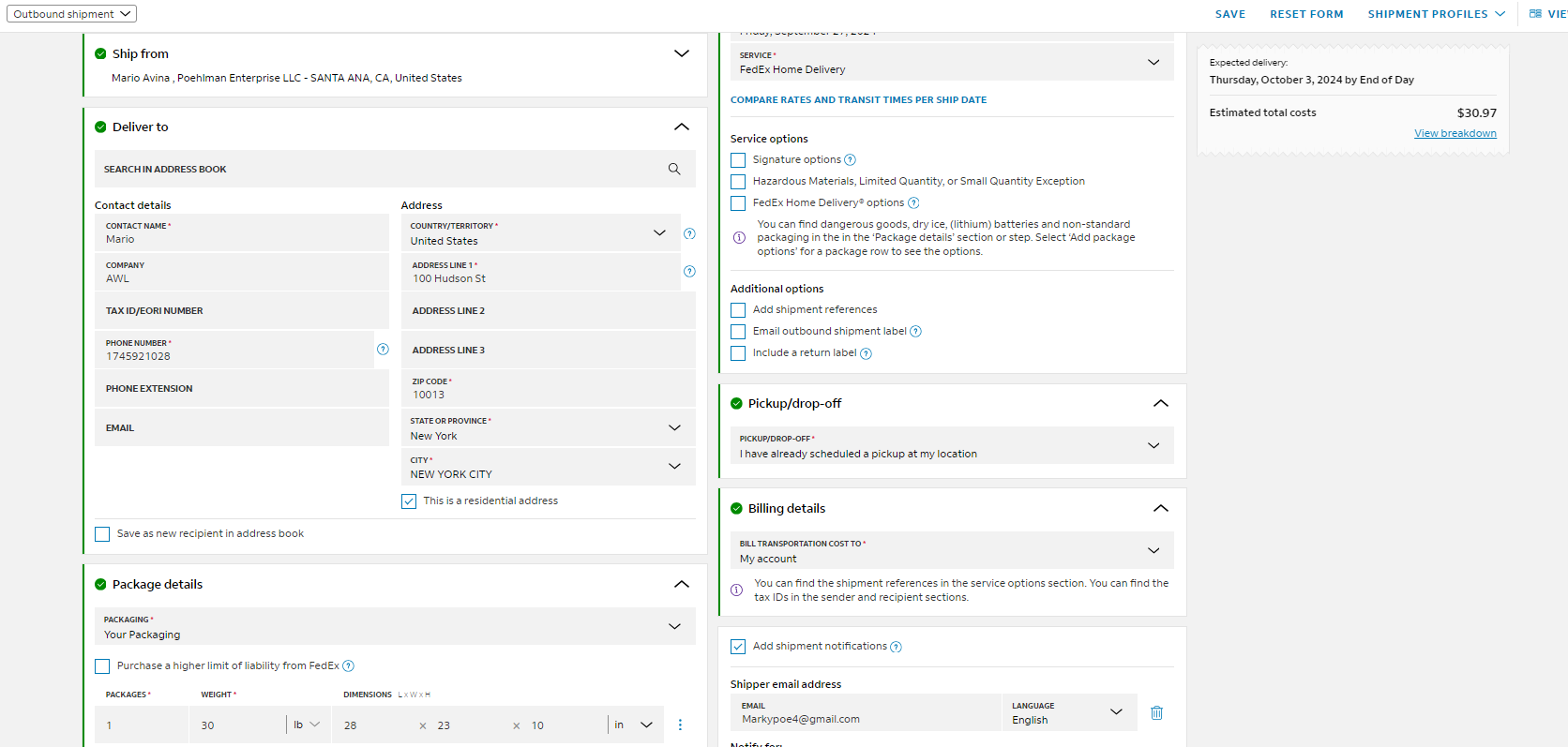This screenshot has width=1568, height=747.
Task: Open the package row three-dot options menu
Action: pyautogui.click(x=680, y=725)
